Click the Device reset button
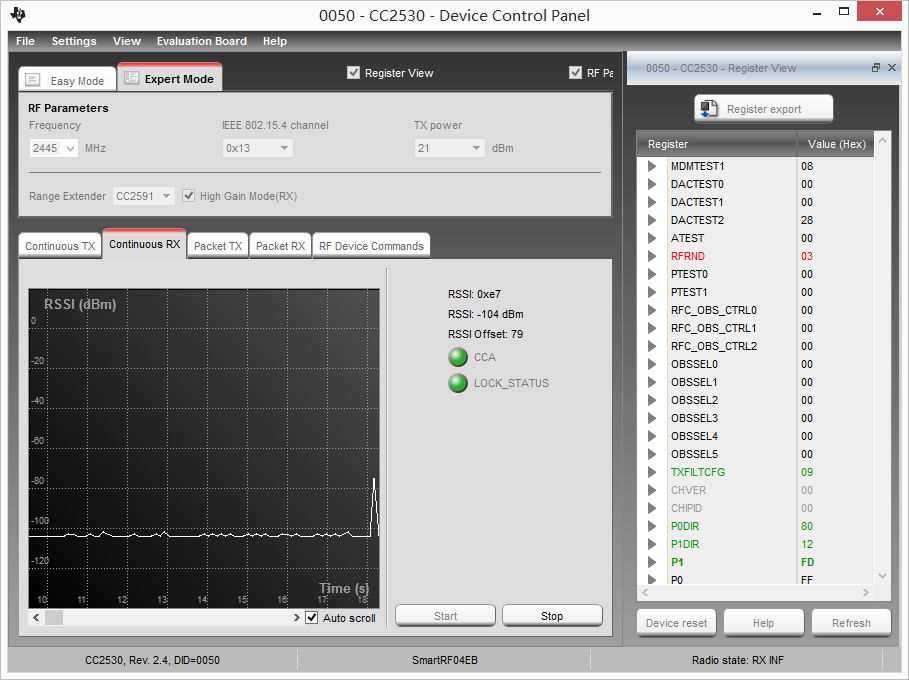Image resolution: width=909 pixels, height=680 pixels. tap(677, 623)
